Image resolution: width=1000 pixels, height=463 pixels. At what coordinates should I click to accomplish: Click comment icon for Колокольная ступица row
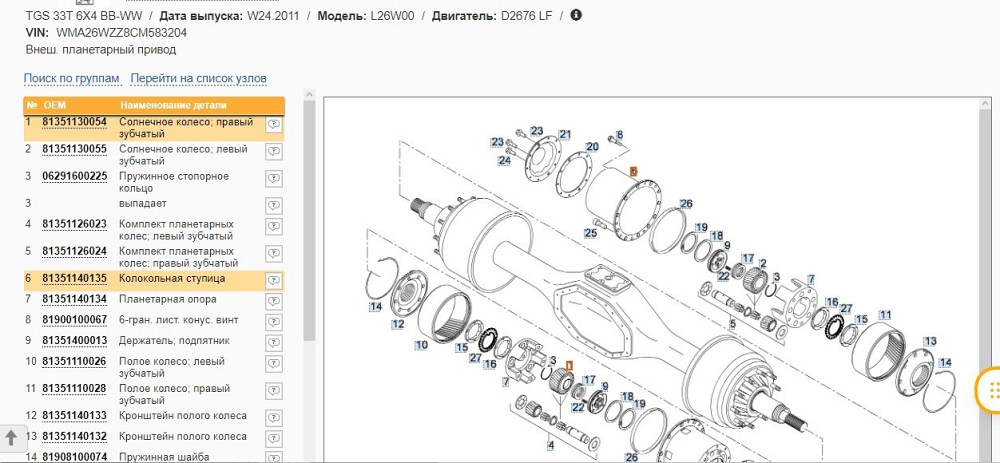point(274,281)
